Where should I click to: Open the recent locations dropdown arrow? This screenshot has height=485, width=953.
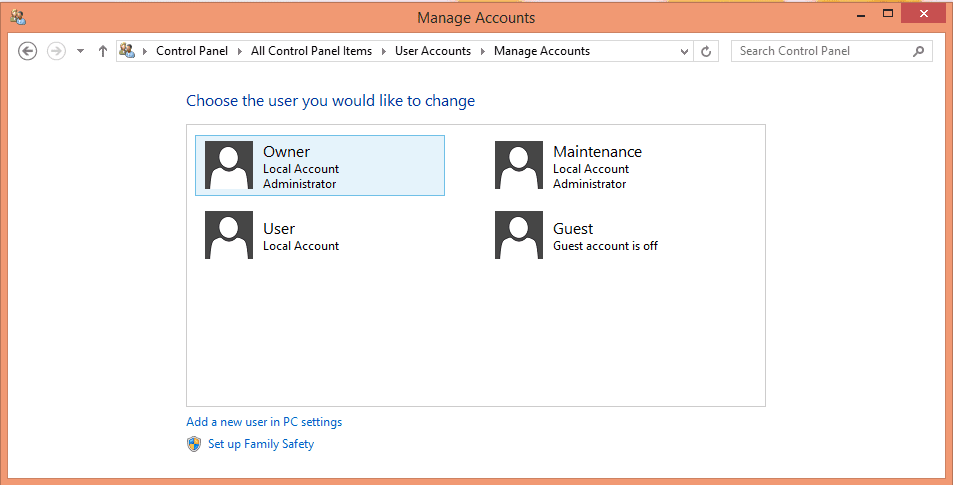point(80,51)
